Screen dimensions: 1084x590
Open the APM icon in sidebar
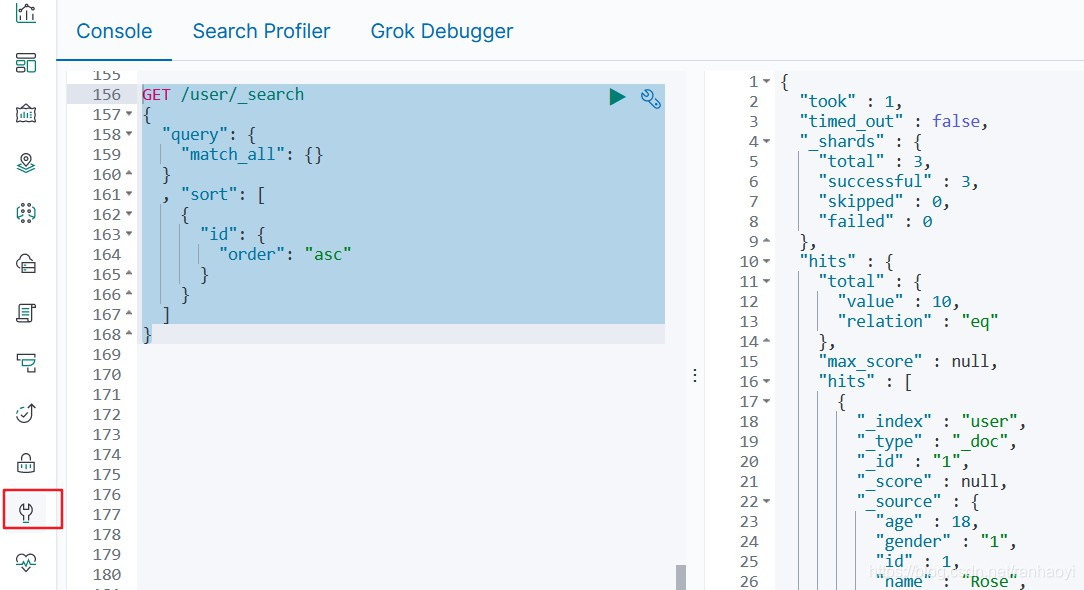coord(26,362)
